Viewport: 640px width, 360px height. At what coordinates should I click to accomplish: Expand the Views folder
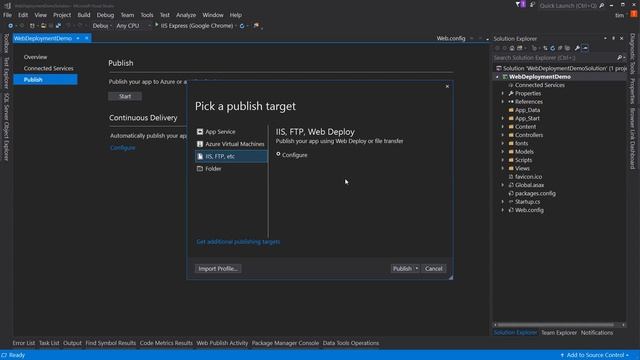[503, 169]
